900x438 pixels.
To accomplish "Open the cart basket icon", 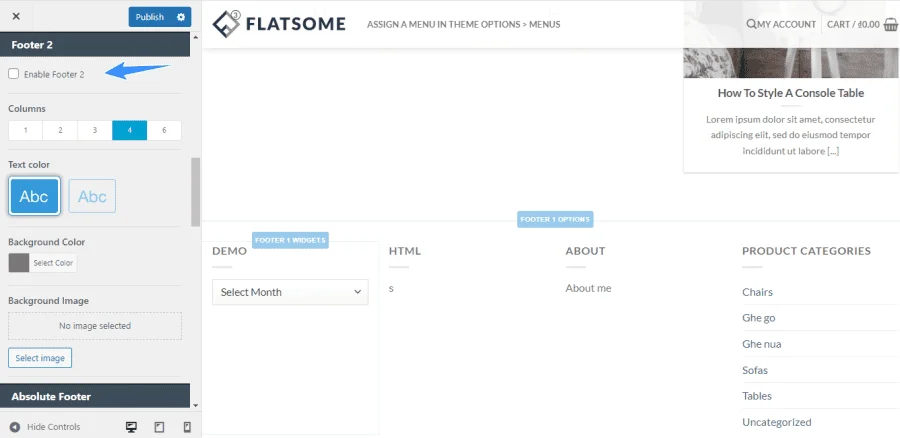I will [x=891, y=24].
